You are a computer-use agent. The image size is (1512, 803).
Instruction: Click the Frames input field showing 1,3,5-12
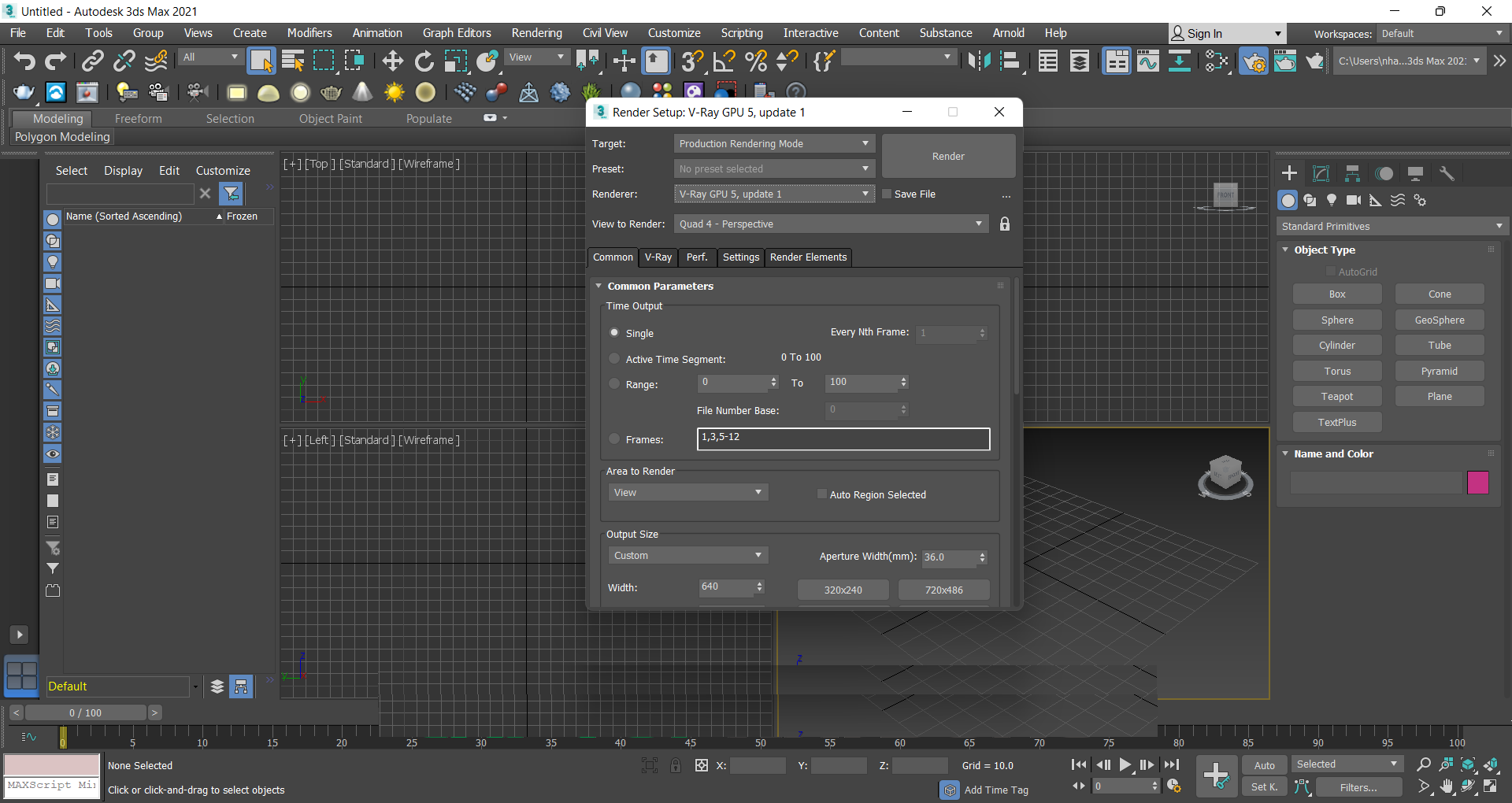(x=843, y=439)
